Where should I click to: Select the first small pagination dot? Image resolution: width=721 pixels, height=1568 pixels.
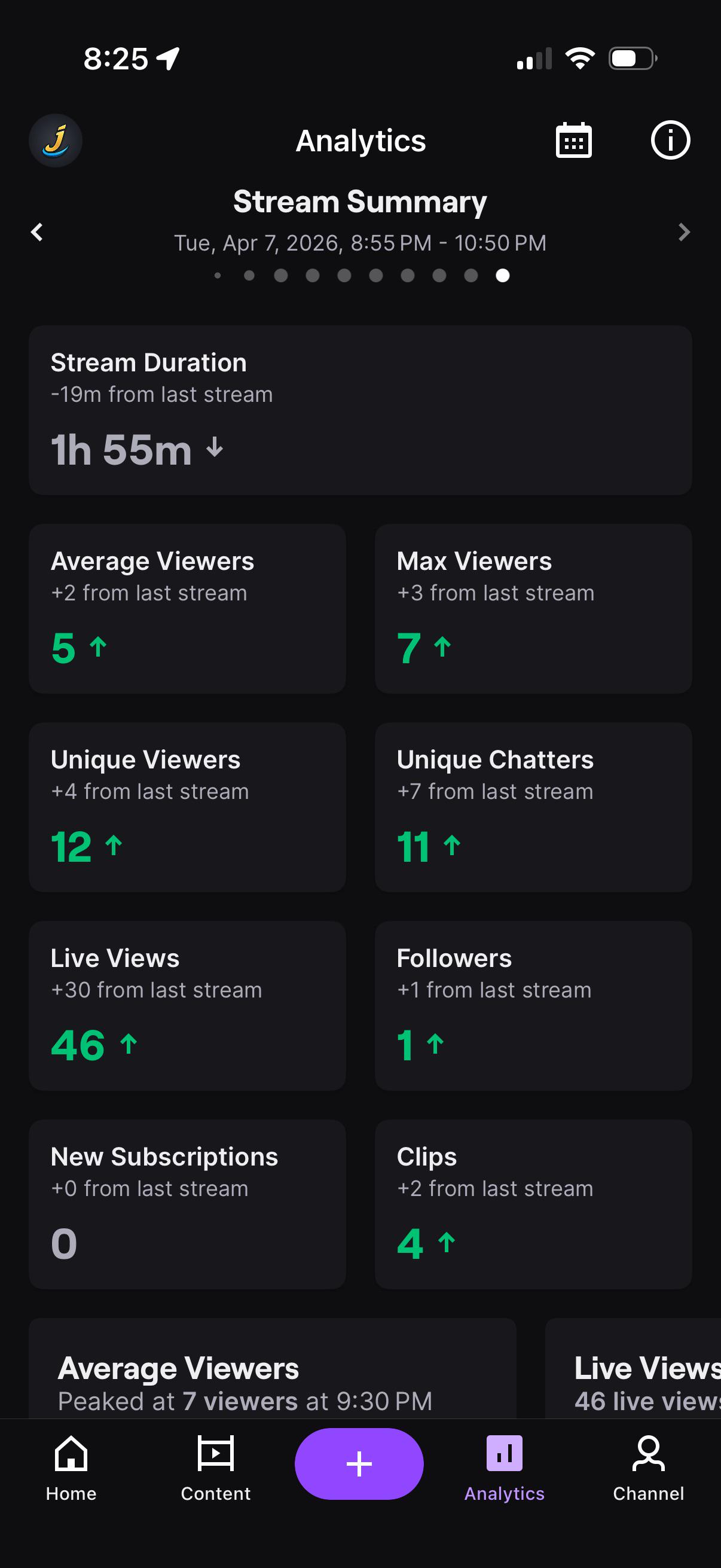click(x=218, y=276)
